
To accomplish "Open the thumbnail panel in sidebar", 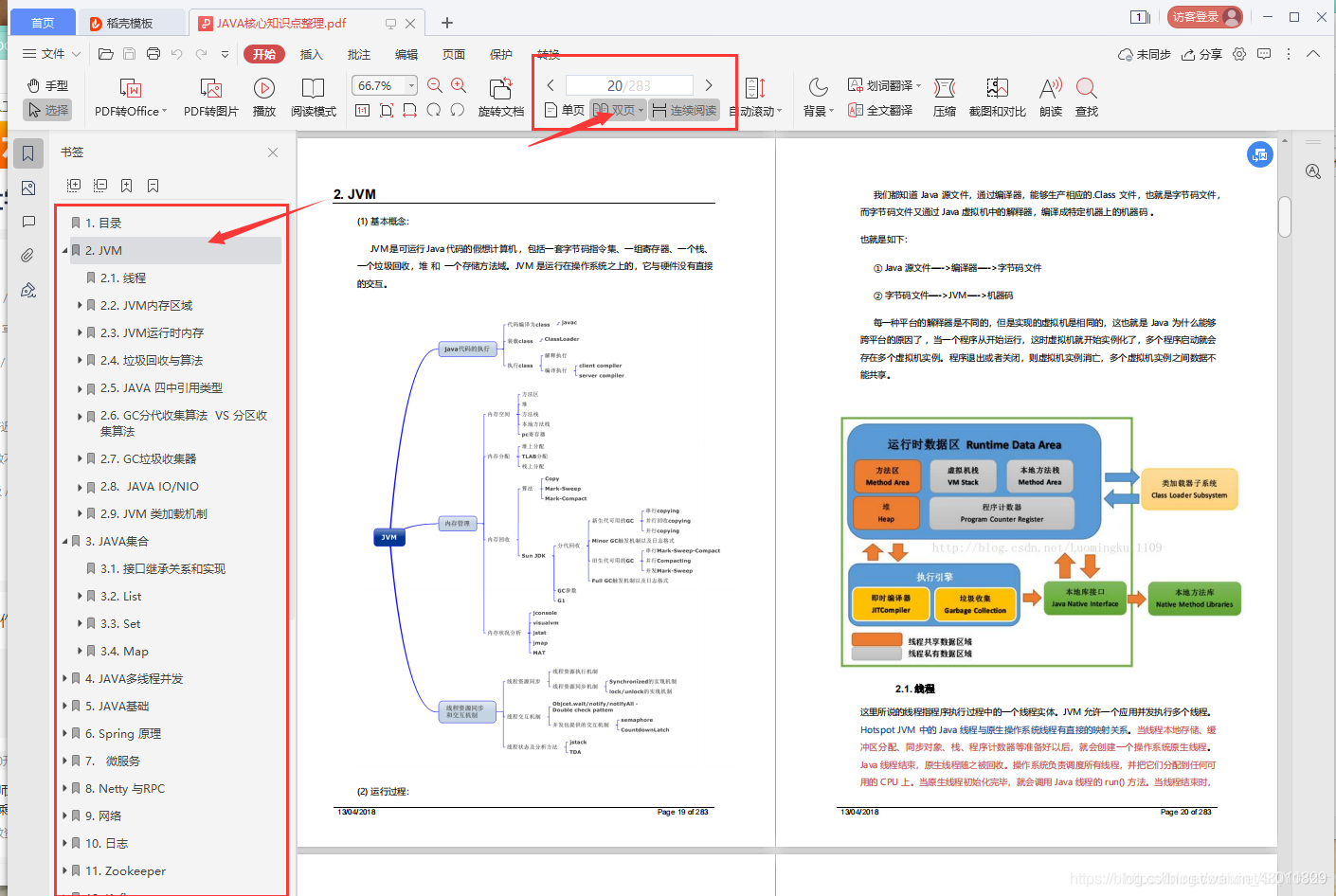I will (28, 188).
